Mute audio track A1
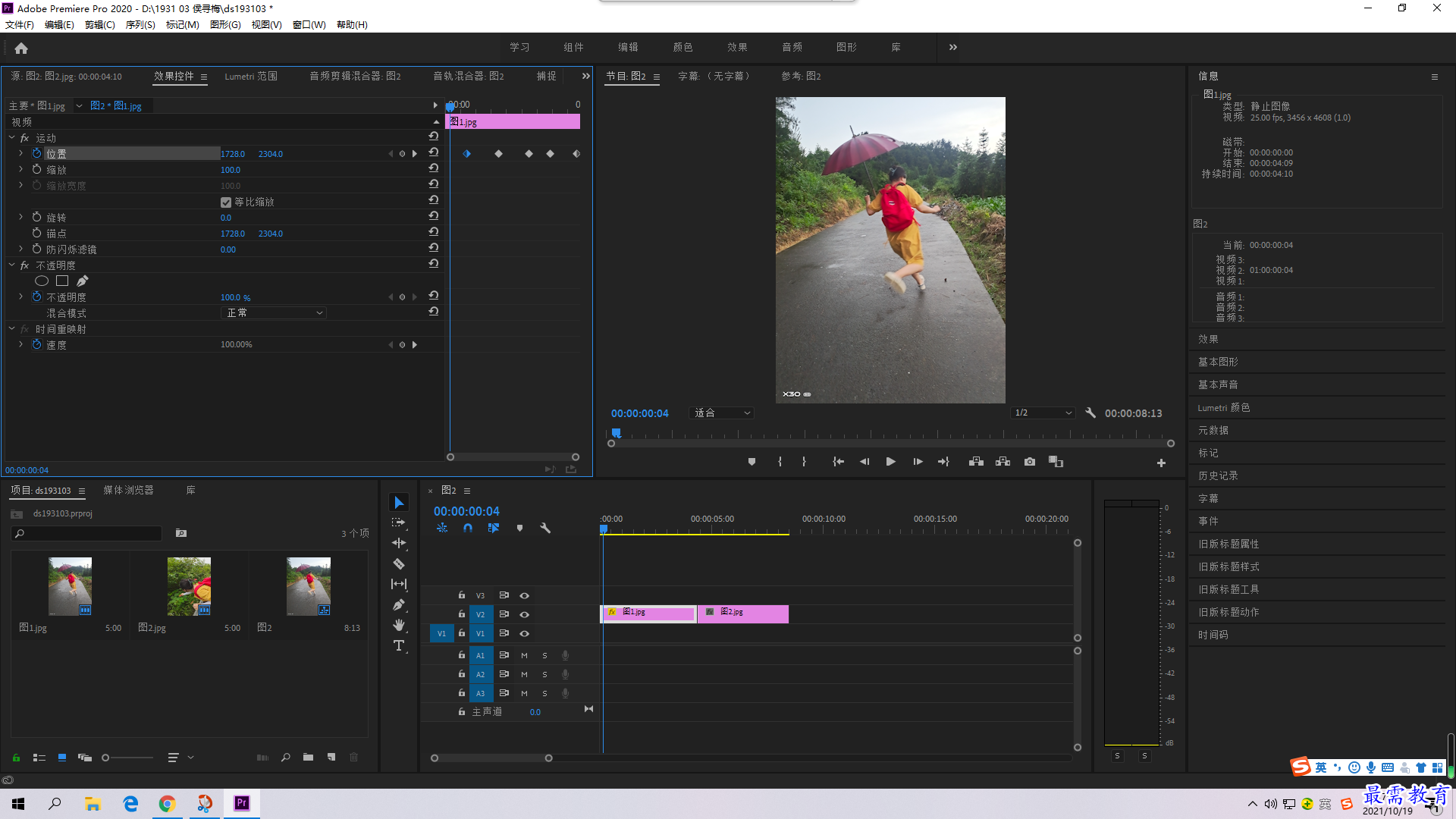The width and height of the screenshot is (1456, 819). pyautogui.click(x=524, y=655)
